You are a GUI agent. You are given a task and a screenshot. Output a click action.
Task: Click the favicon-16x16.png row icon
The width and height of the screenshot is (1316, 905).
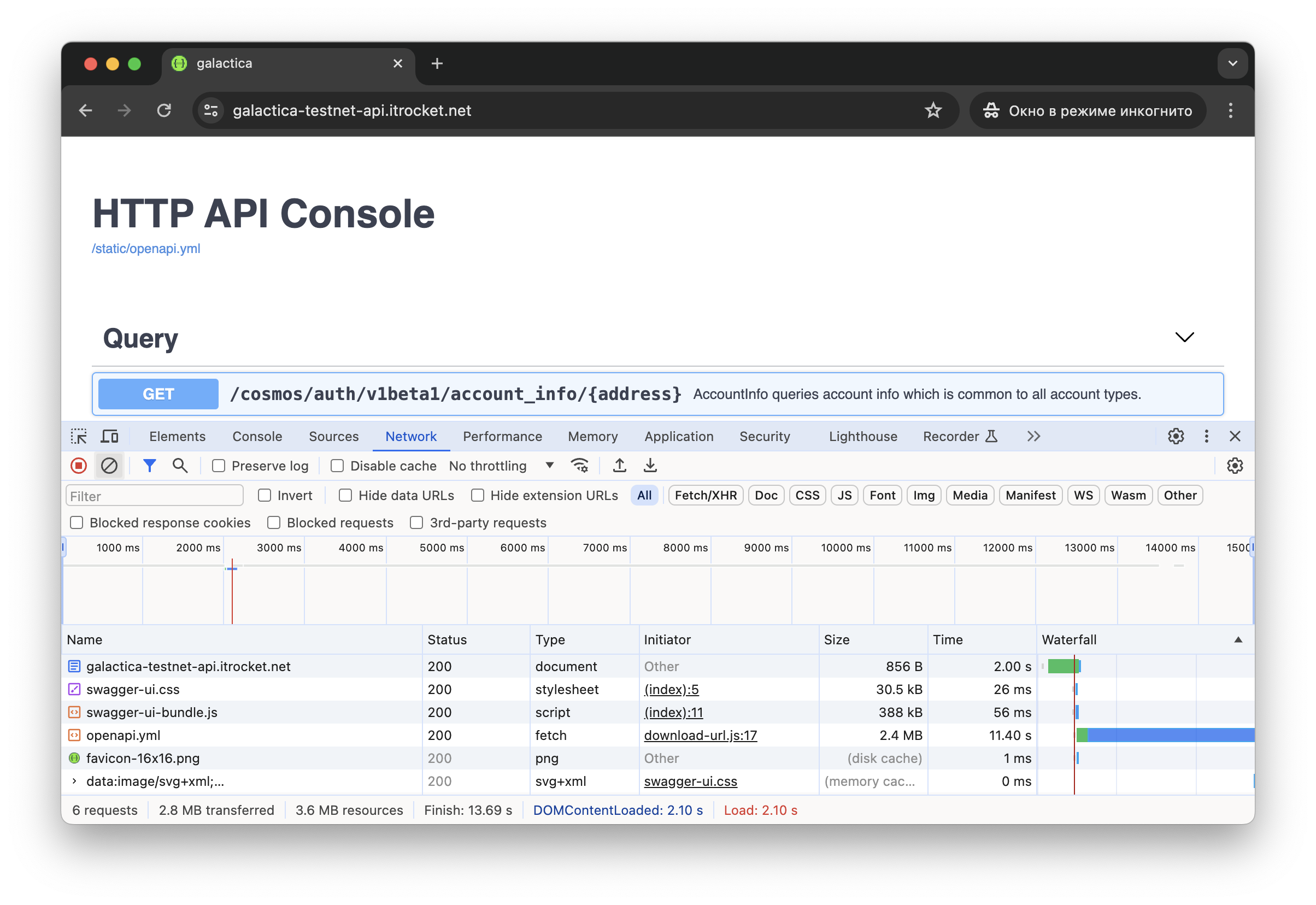point(74,758)
